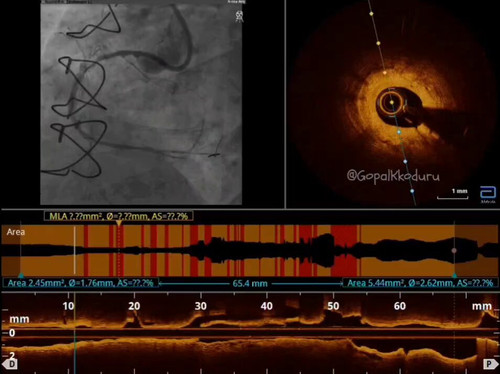Screen dimensions: 500x374
Task: Select the distal reference teal triangle marker
Action: (21, 275)
